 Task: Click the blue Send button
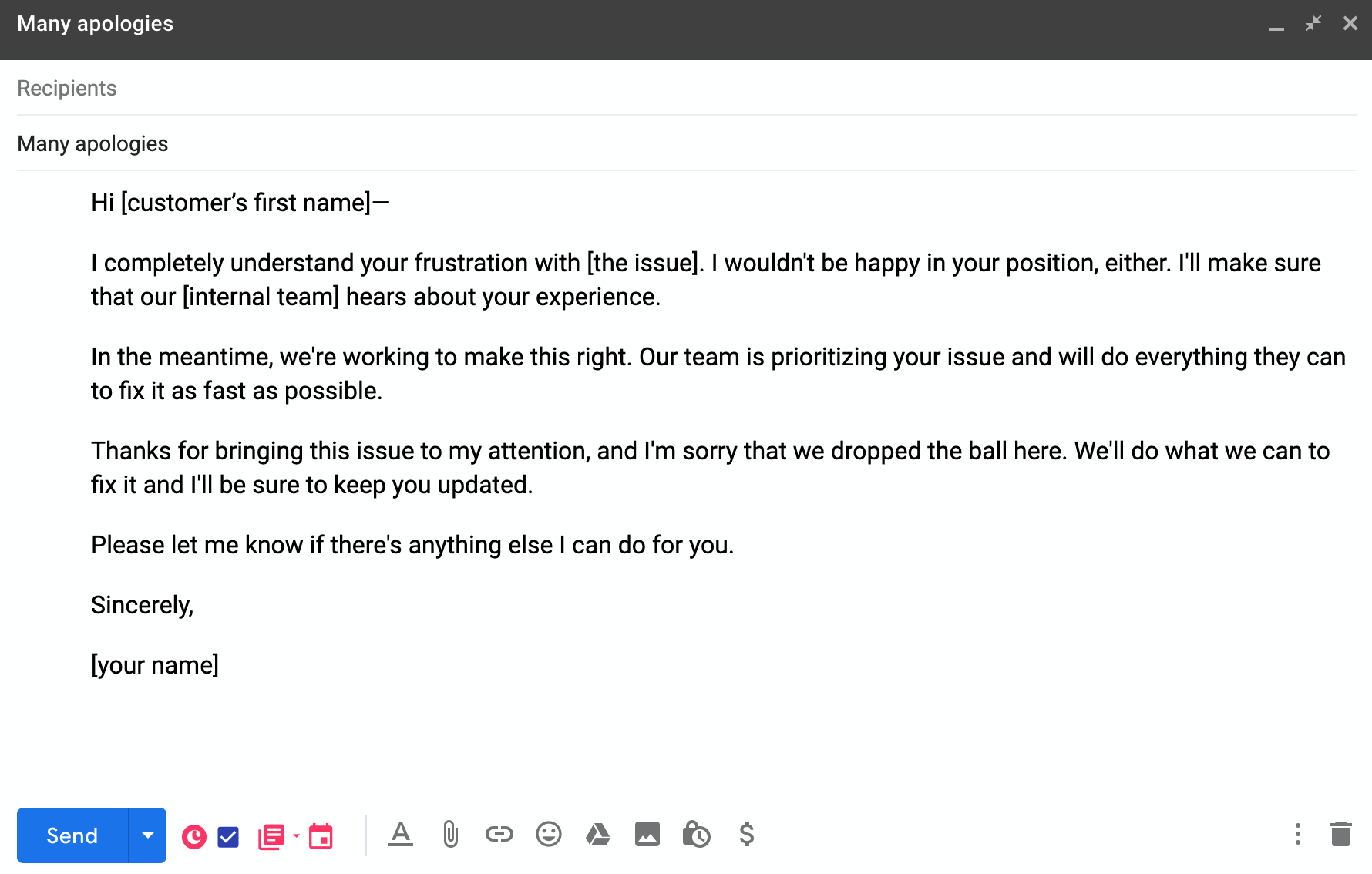(x=72, y=835)
